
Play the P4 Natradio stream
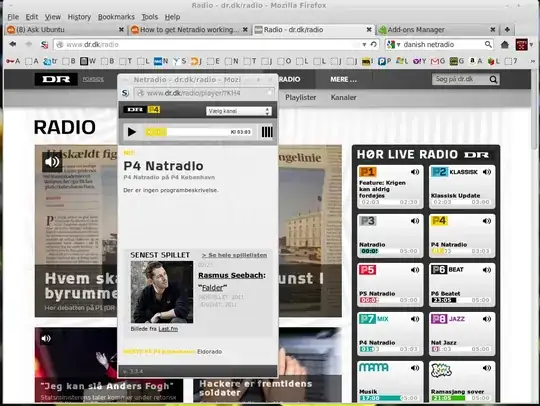point(132,132)
